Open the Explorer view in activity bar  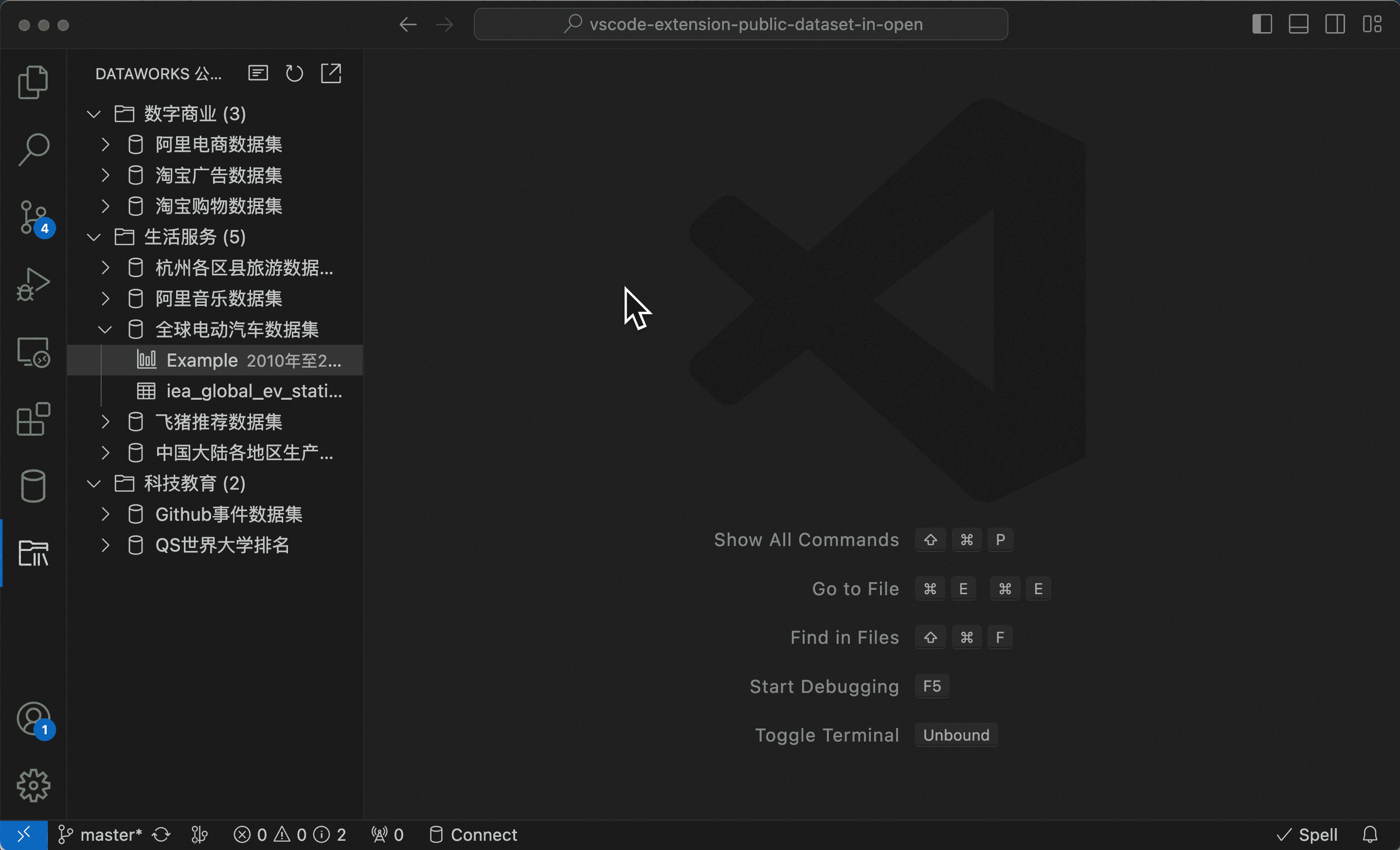click(x=33, y=82)
